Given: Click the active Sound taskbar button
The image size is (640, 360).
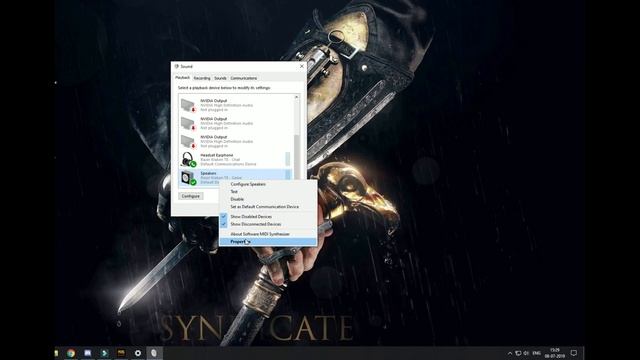Looking at the screenshot, I should [154, 353].
